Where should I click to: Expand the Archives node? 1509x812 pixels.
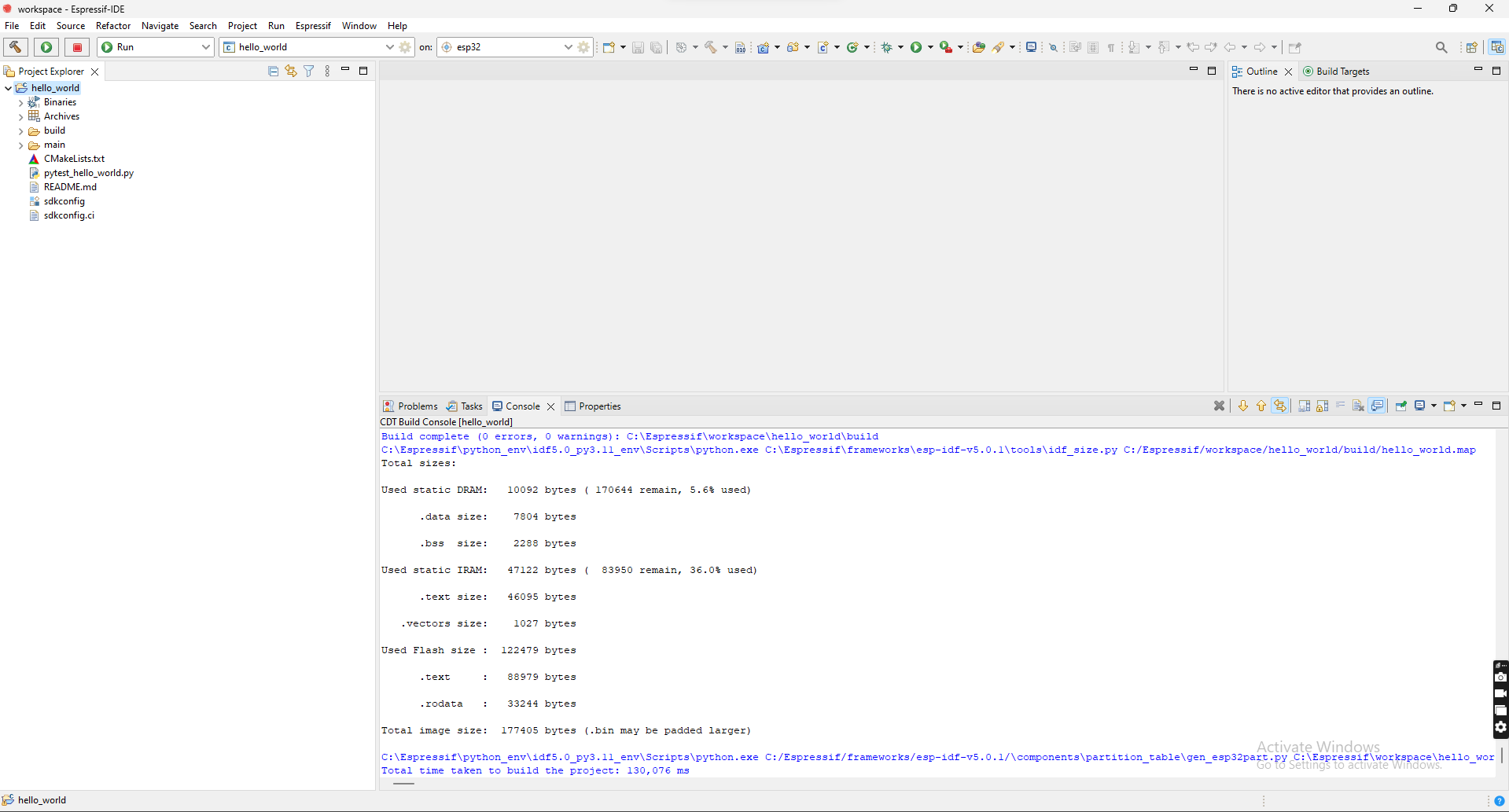coord(20,116)
